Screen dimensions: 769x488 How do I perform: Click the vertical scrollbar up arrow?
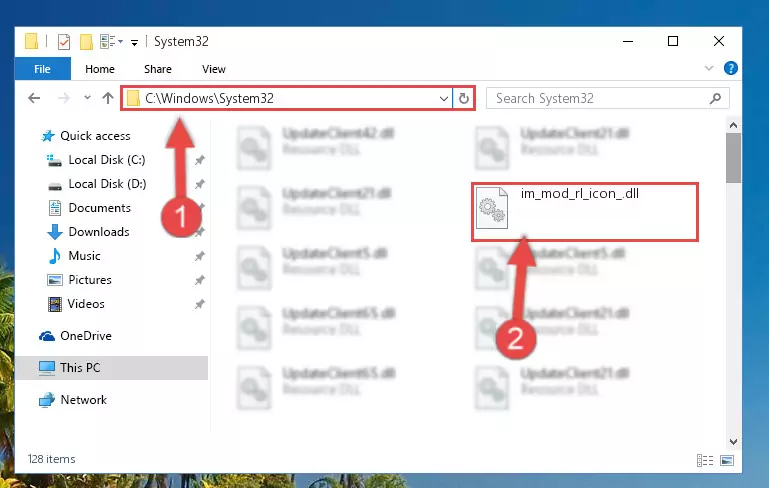pyautogui.click(x=733, y=125)
